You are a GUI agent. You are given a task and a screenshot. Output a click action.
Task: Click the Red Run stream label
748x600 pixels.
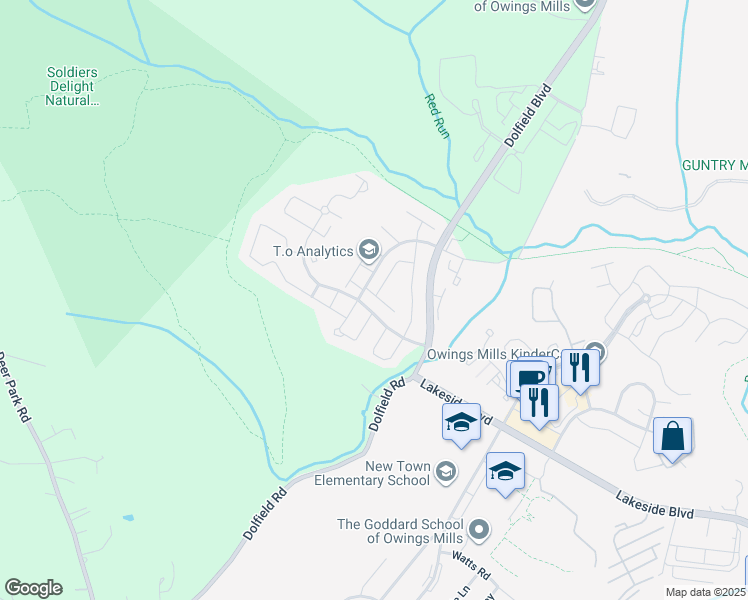pos(436,116)
